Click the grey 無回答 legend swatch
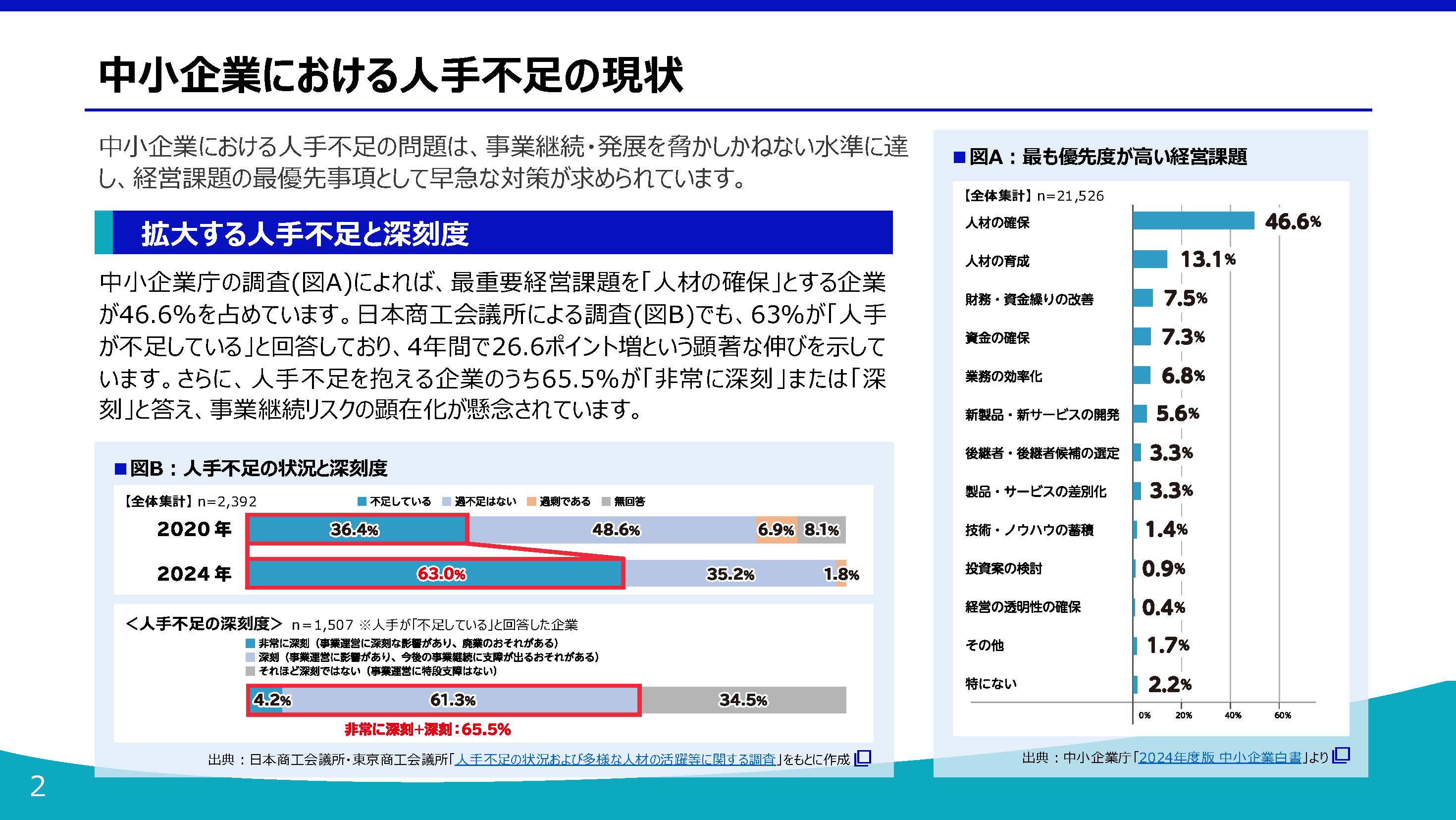Image resolution: width=1456 pixels, height=820 pixels. [x=606, y=501]
